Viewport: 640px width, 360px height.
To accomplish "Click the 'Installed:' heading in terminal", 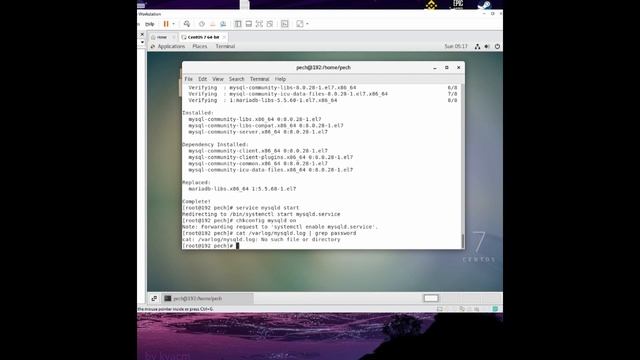I will coord(198,113).
